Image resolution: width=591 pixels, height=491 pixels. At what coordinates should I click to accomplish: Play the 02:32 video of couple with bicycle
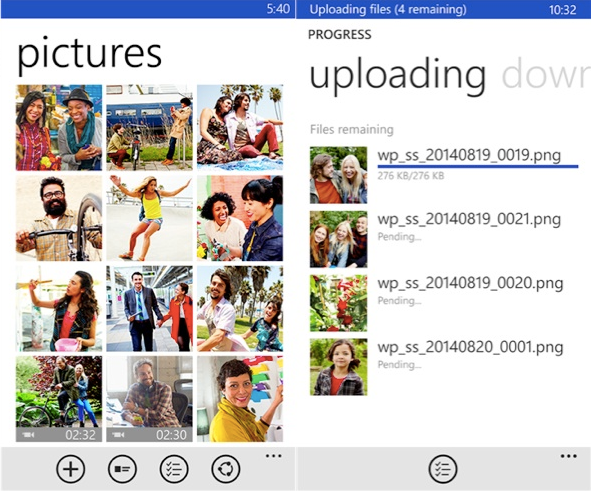point(59,399)
